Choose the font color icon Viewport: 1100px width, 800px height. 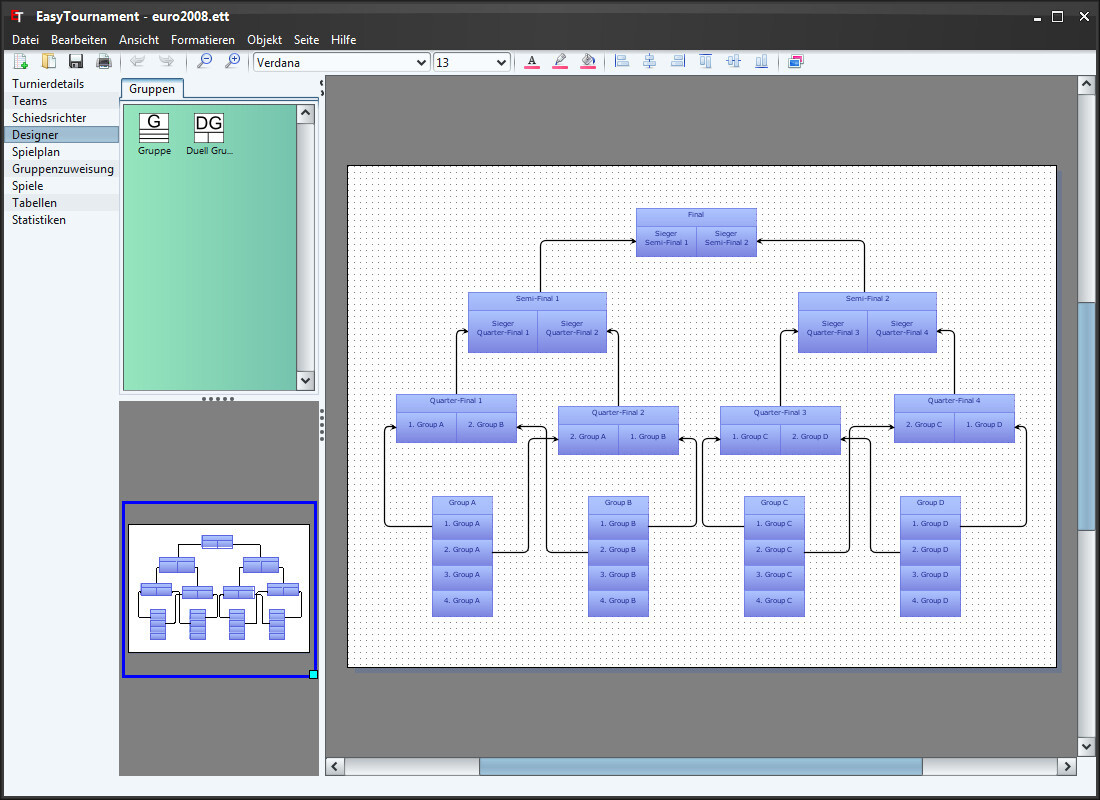click(532, 62)
